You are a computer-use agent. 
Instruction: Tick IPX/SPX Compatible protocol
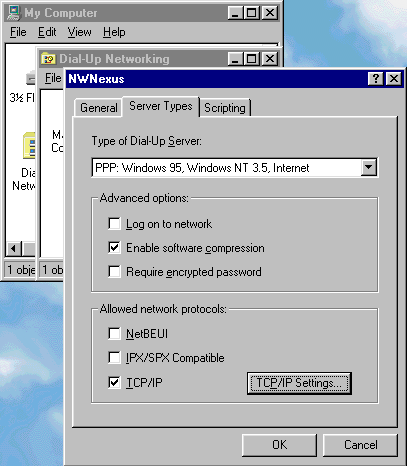114,358
